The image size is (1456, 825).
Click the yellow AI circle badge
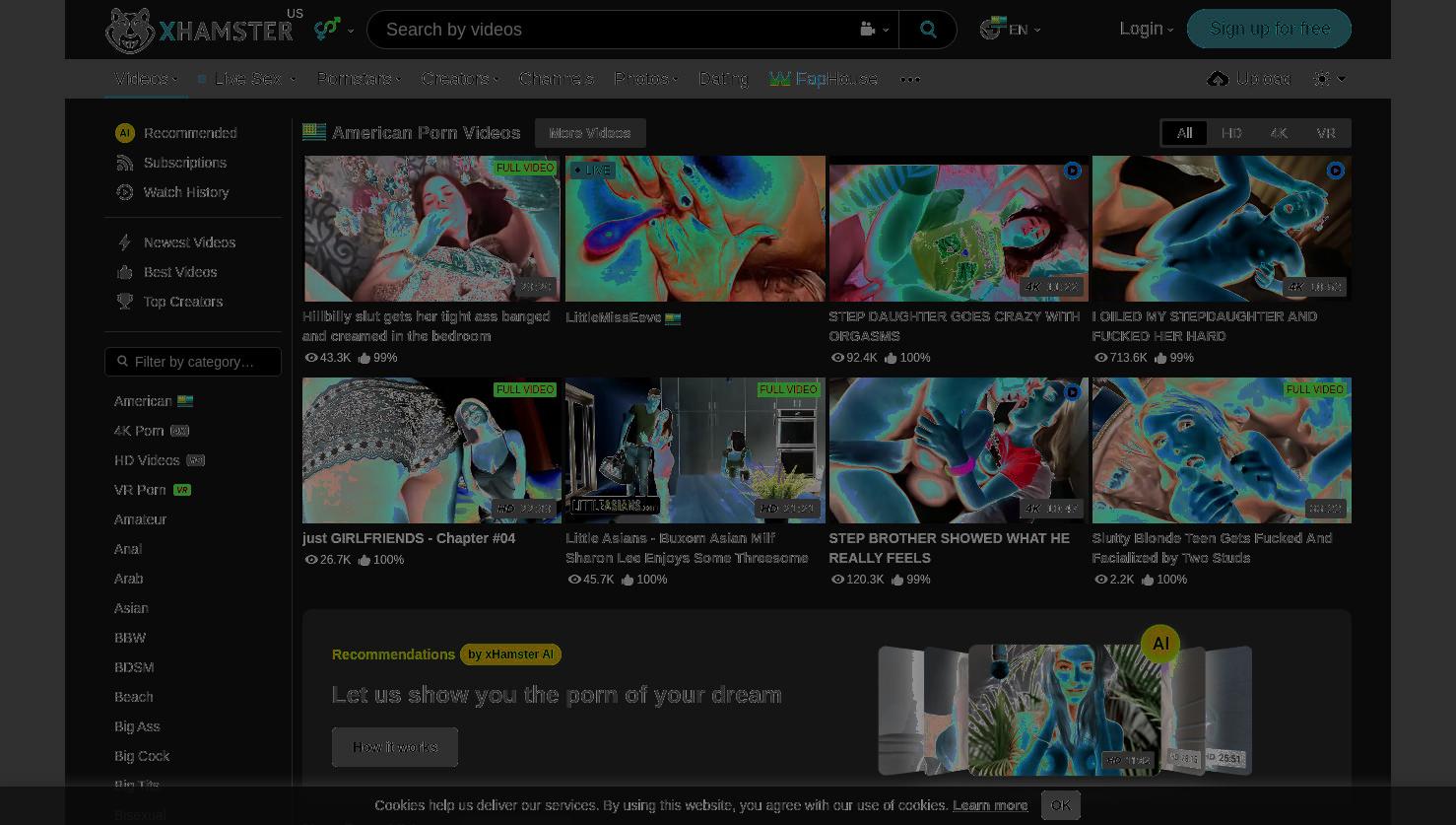pos(1160,645)
